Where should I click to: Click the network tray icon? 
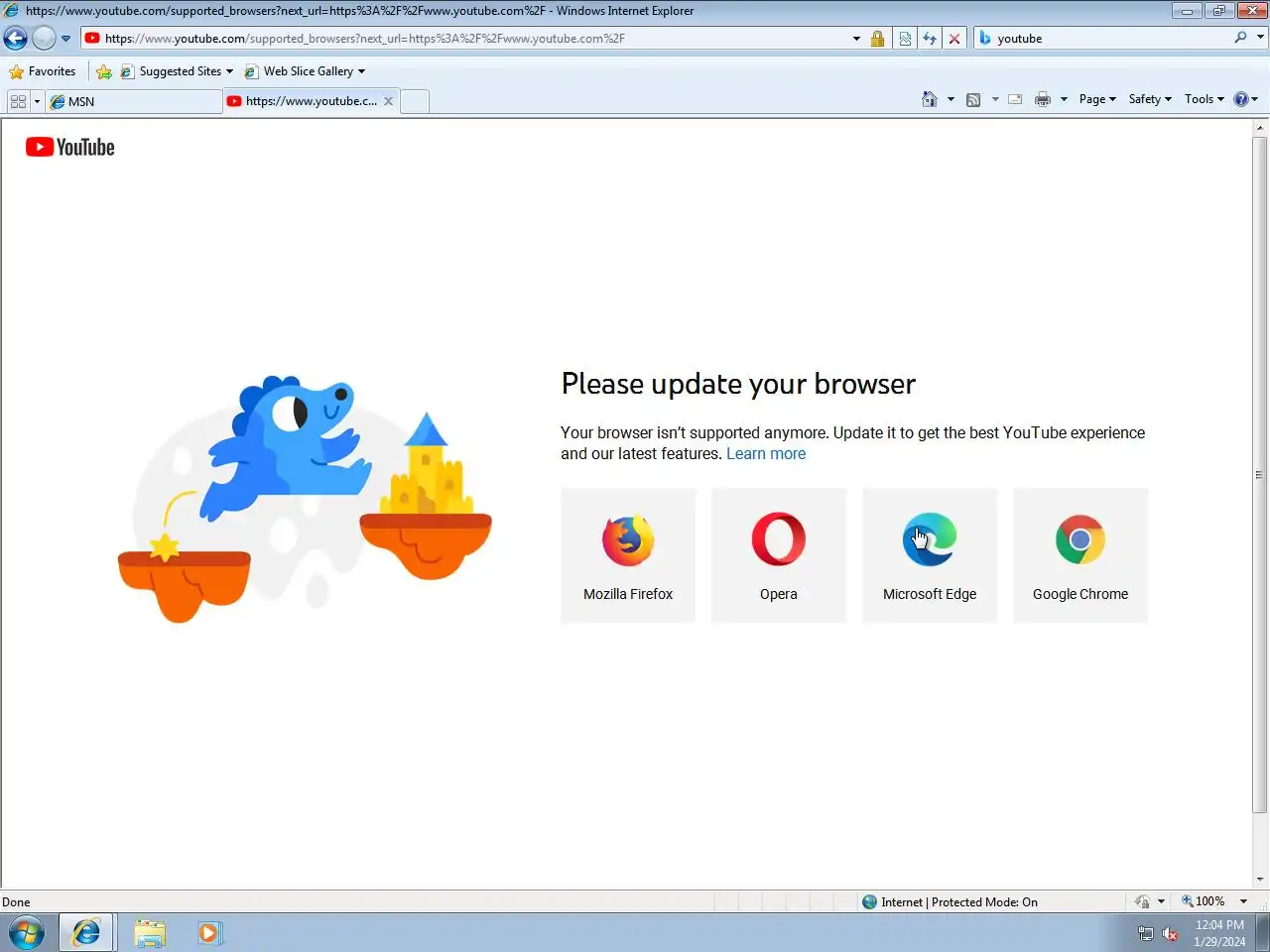(1146, 933)
